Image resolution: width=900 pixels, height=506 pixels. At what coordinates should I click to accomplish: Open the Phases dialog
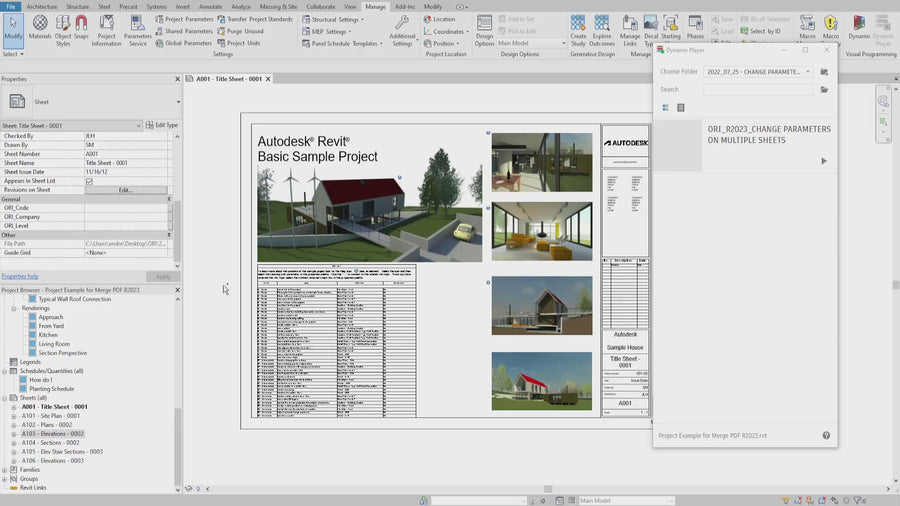pyautogui.click(x=695, y=28)
